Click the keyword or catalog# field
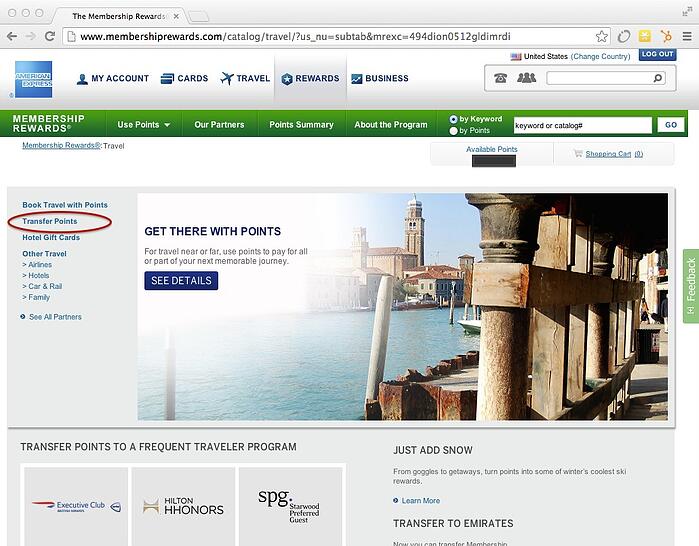Screen dimensions: 699x546 tap(582, 125)
